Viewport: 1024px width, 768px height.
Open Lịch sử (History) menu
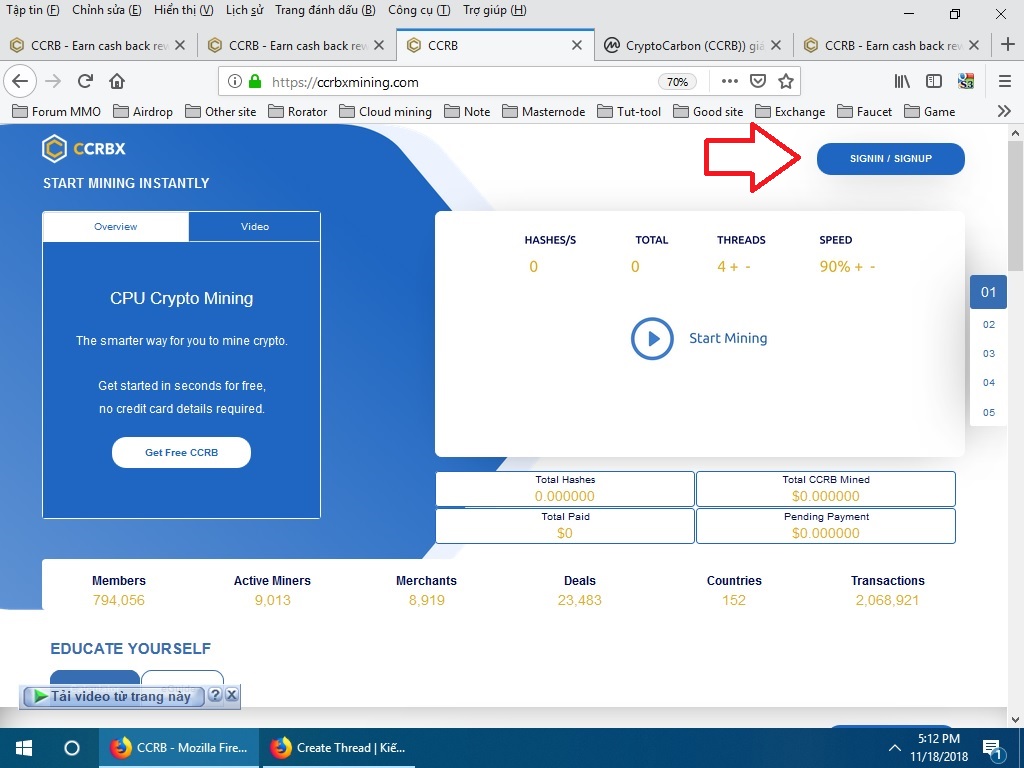pos(244,10)
